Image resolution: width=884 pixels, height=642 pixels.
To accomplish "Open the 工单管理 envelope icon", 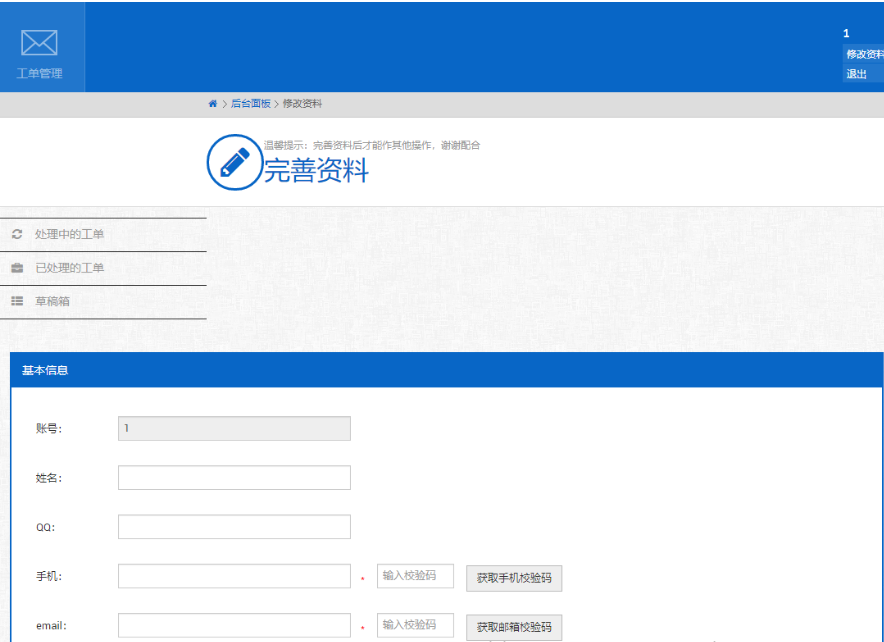I will click(x=39, y=43).
